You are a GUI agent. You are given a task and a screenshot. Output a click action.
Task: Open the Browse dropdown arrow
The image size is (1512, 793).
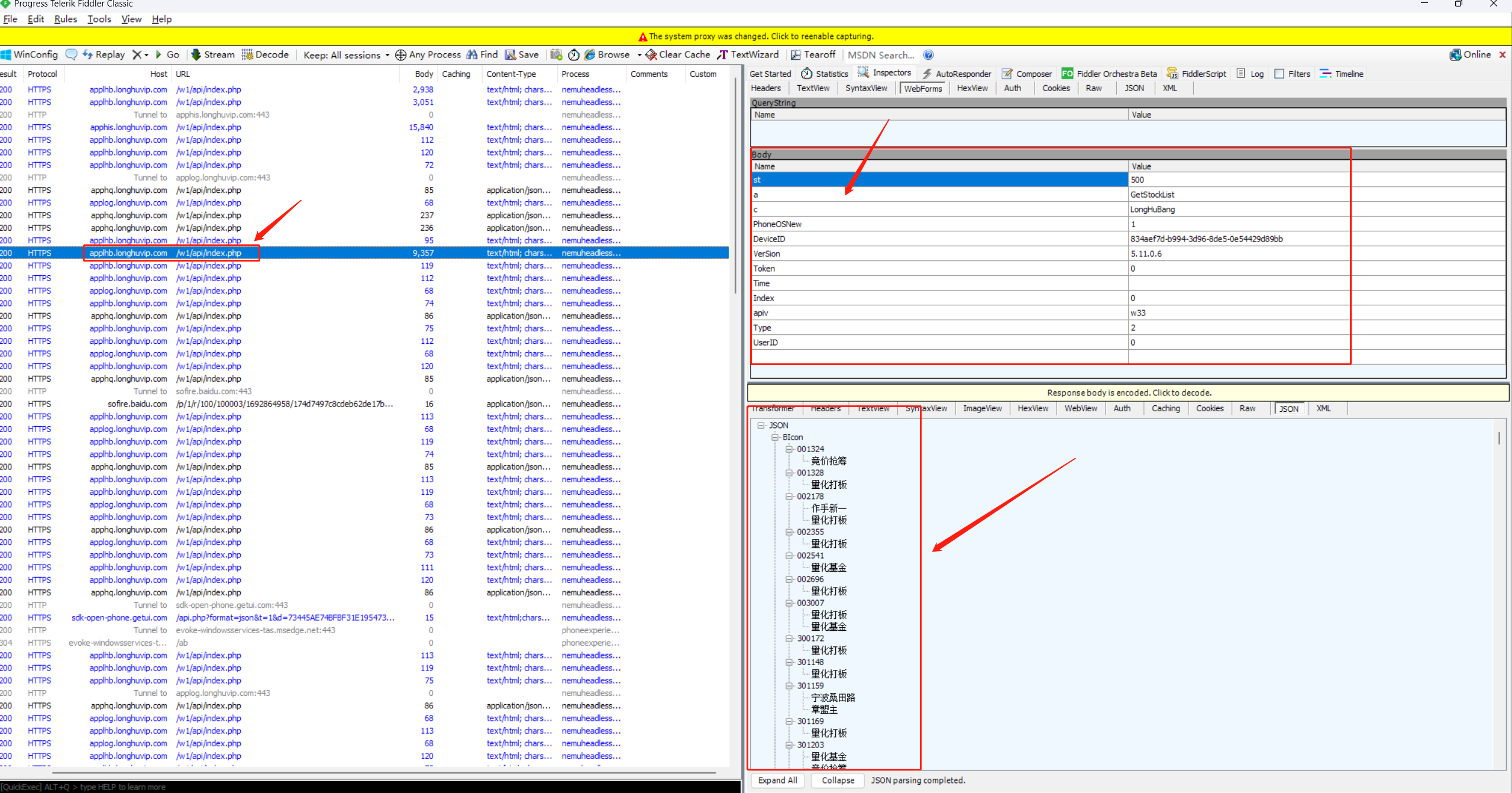point(639,55)
